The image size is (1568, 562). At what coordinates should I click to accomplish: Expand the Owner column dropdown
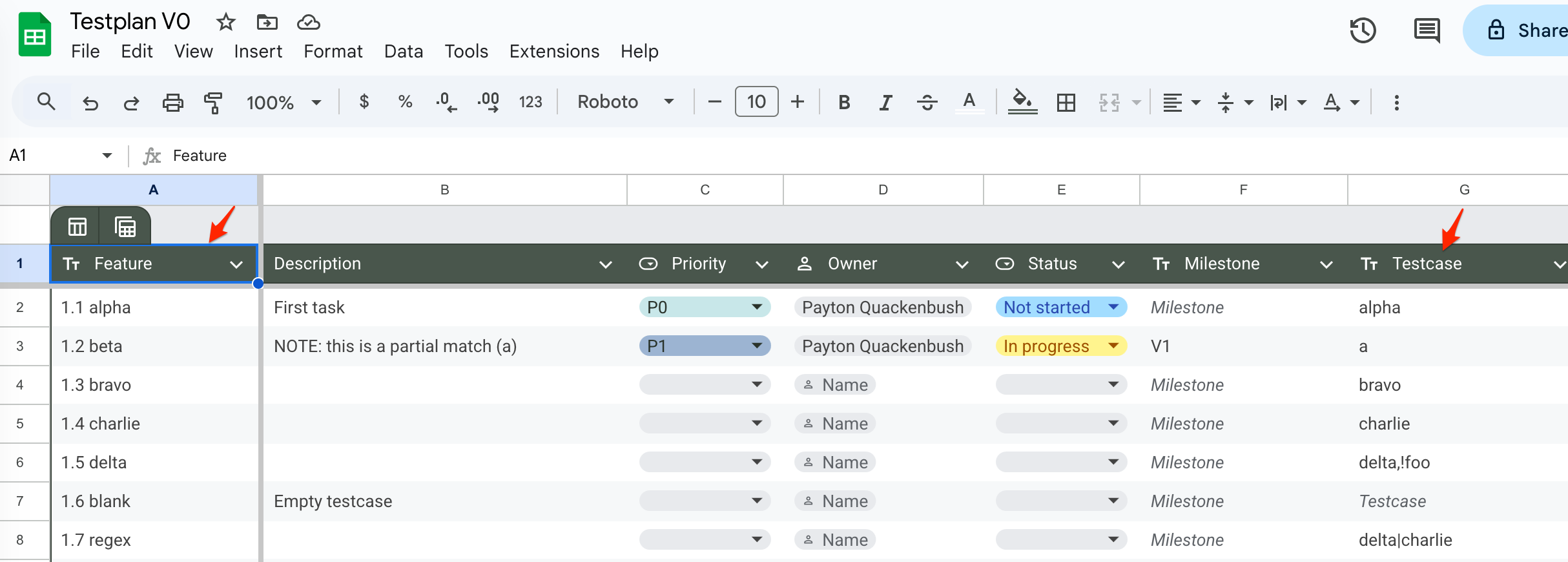[962, 264]
